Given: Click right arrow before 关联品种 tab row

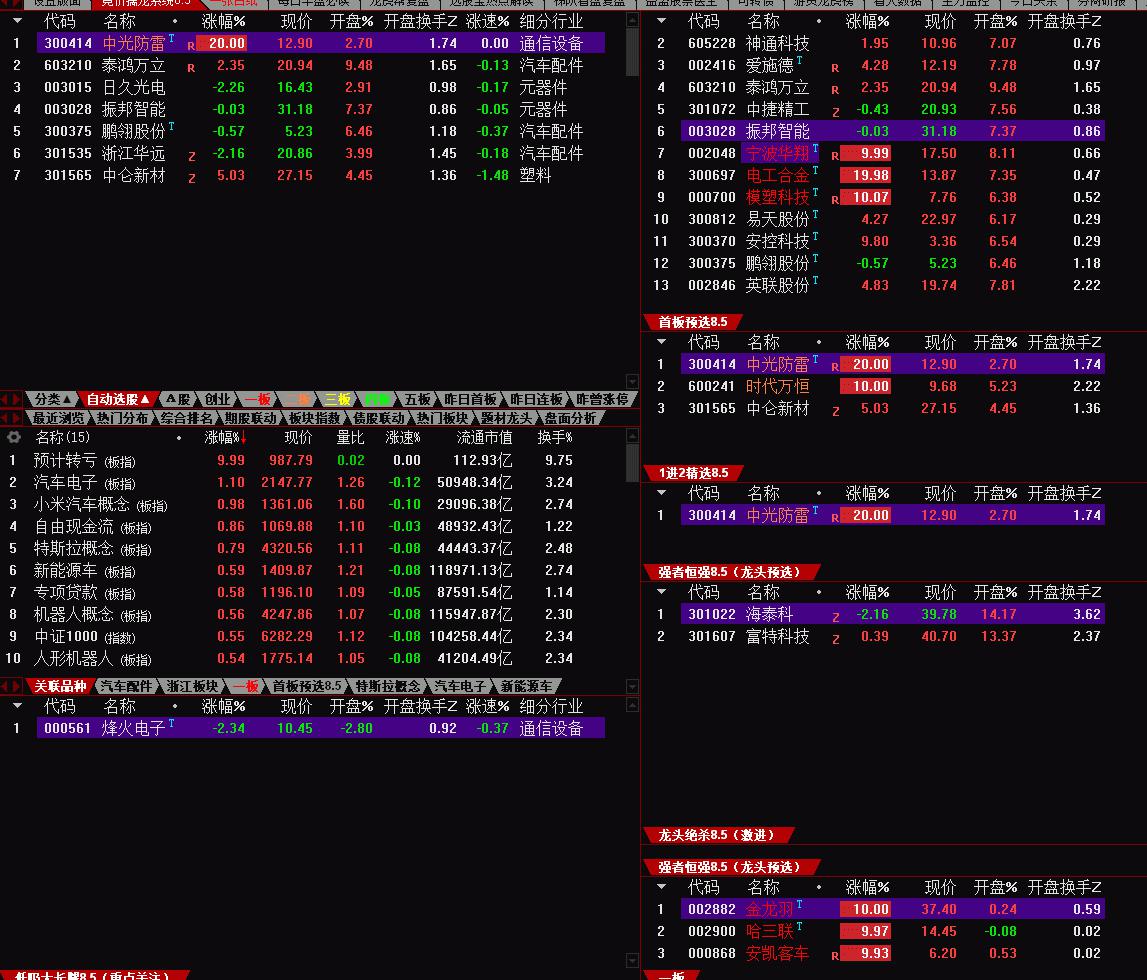Looking at the screenshot, I should pyautogui.click(x=17, y=686).
